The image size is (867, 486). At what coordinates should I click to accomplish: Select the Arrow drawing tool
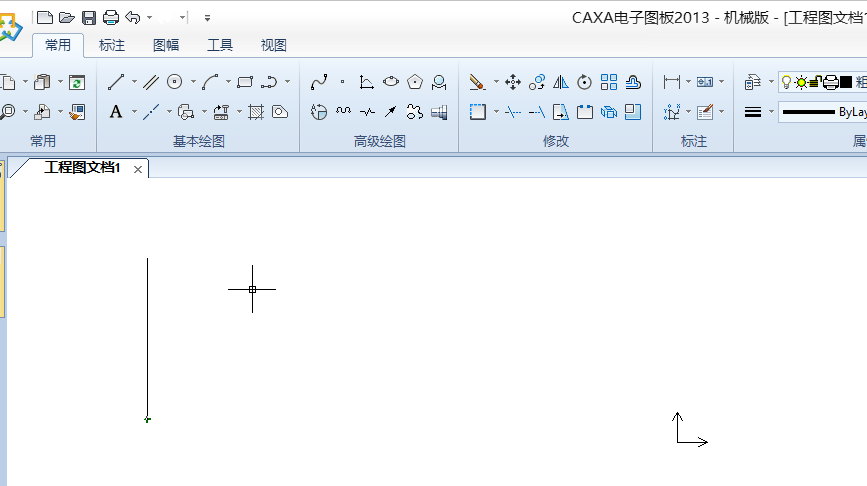pyautogui.click(x=390, y=112)
